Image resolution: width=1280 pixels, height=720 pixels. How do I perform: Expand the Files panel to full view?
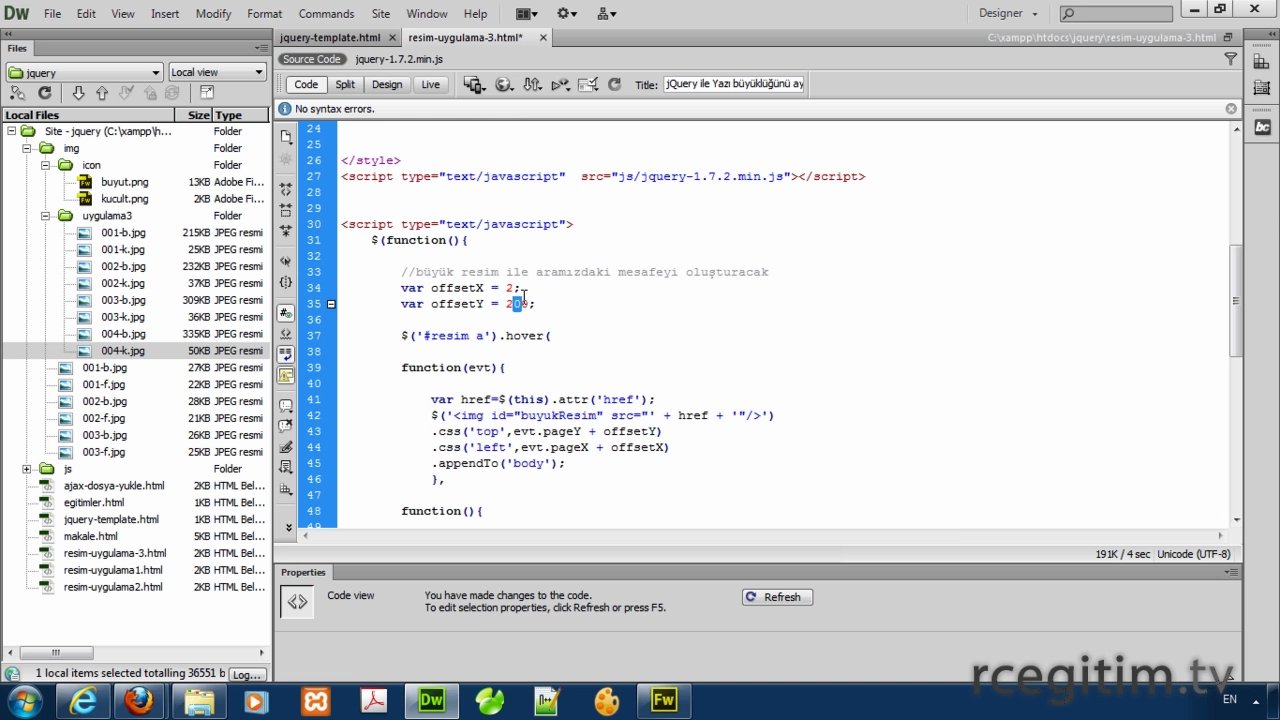point(207,92)
